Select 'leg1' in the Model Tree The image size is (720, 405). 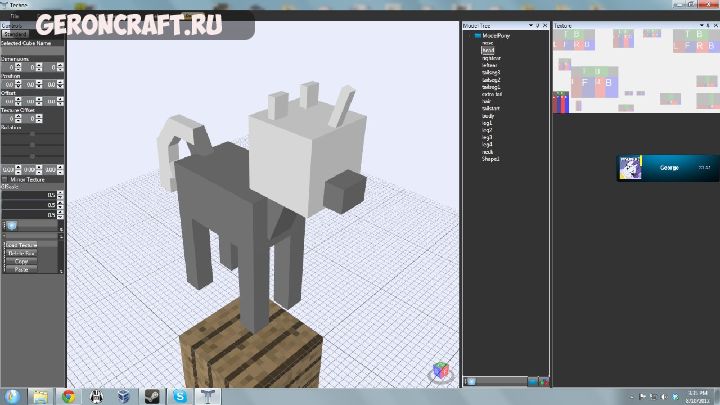coord(487,123)
